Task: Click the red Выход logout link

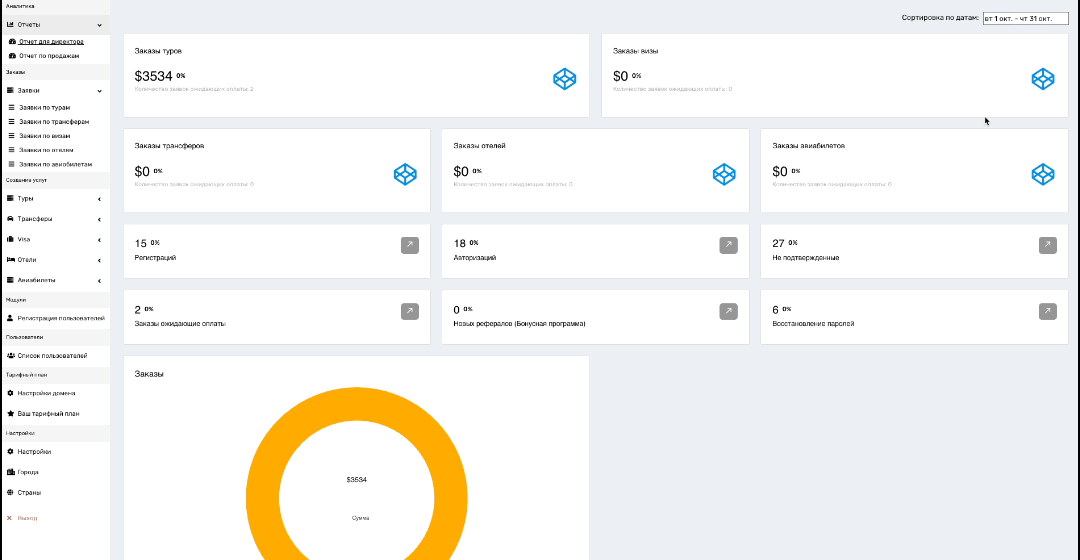Action: [x=28, y=518]
